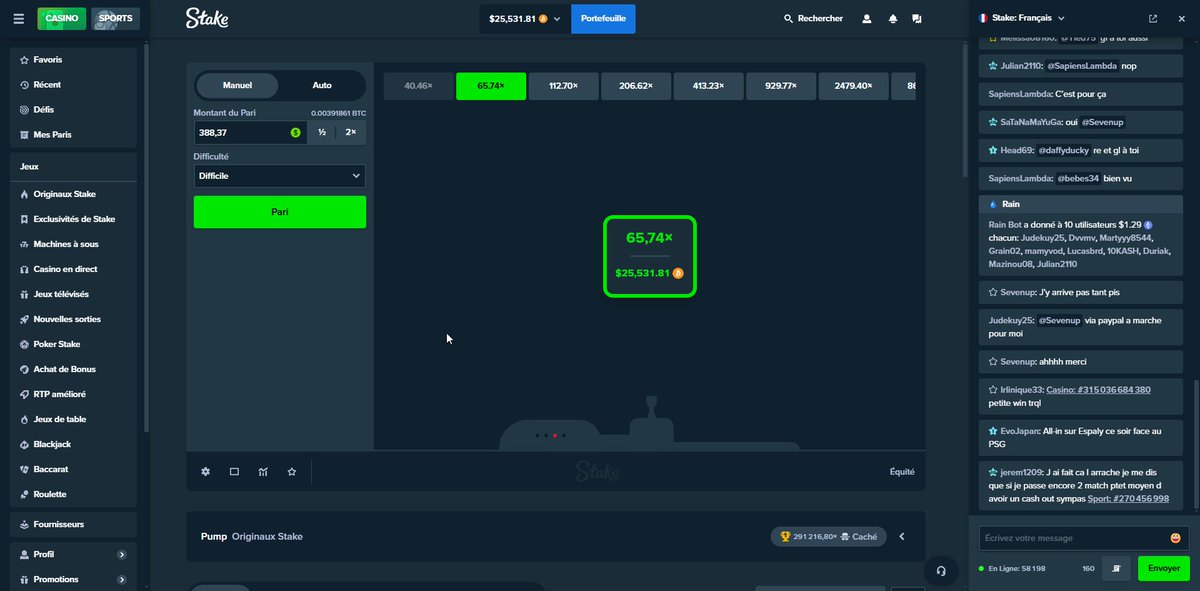Open Sport: #270456998 bet link
This screenshot has height=591, width=1200.
pyautogui.click(x=1126, y=498)
